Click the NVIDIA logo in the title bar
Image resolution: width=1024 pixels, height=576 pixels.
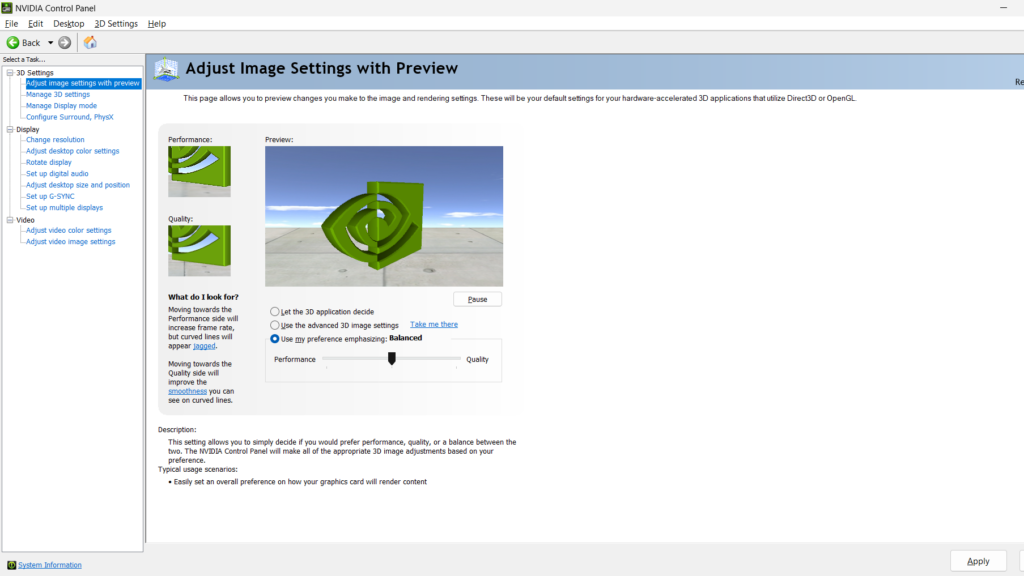point(8,7)
